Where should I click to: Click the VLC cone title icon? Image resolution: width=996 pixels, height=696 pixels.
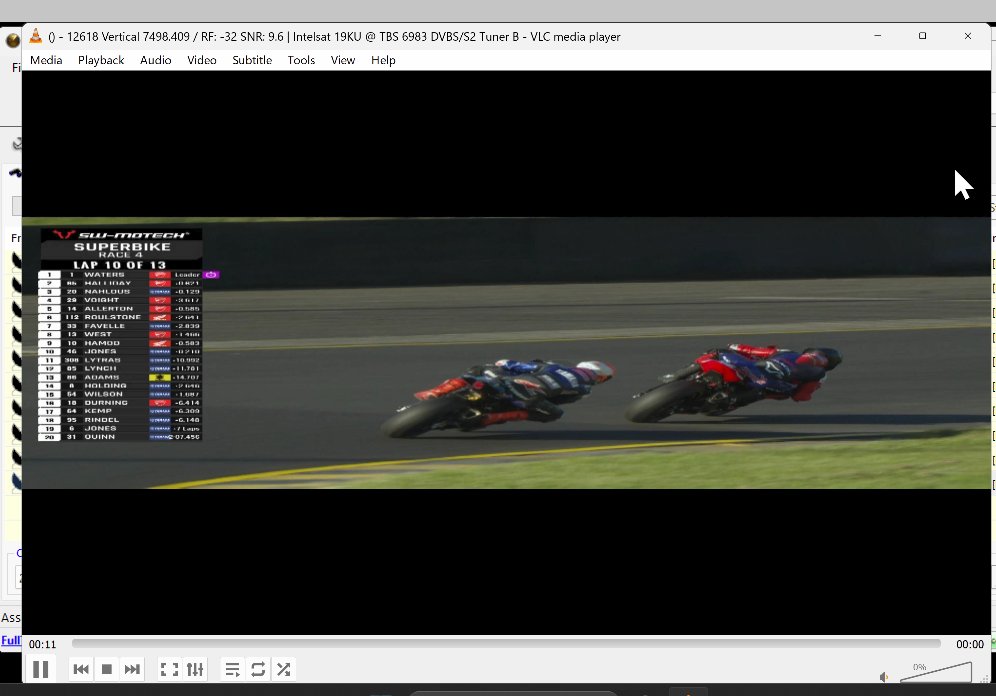[x=36, y=36]
